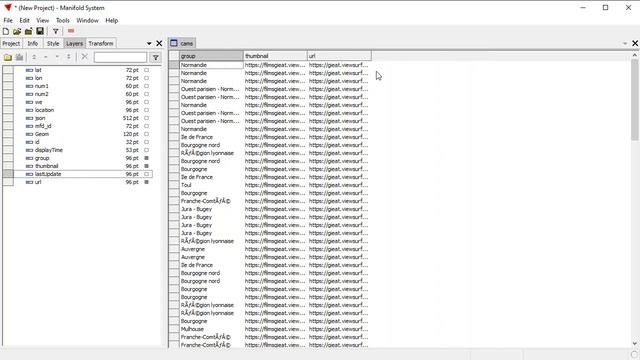Open the Tools menu
640x360 pixels.
tap(62, 20)
